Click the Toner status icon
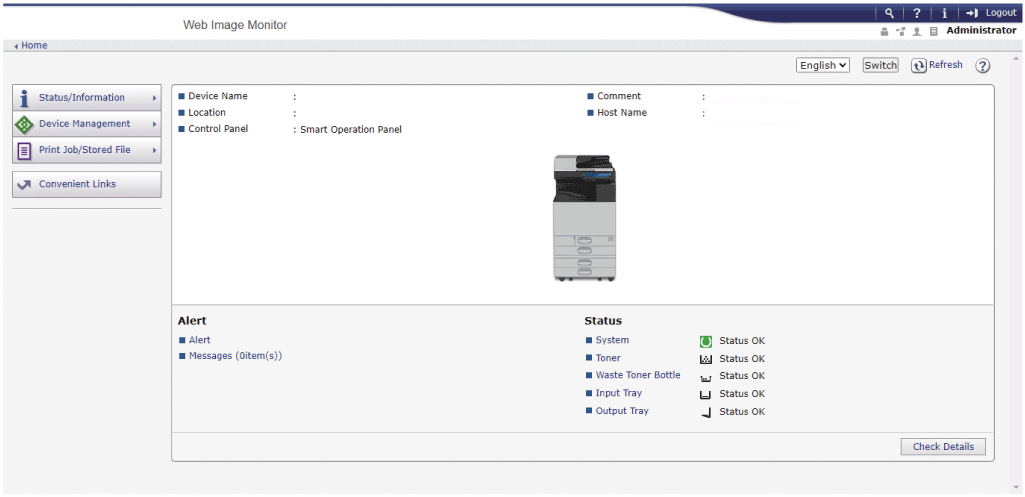The height and width of the screenshot is (497, 1025). [x=706, y=359]
